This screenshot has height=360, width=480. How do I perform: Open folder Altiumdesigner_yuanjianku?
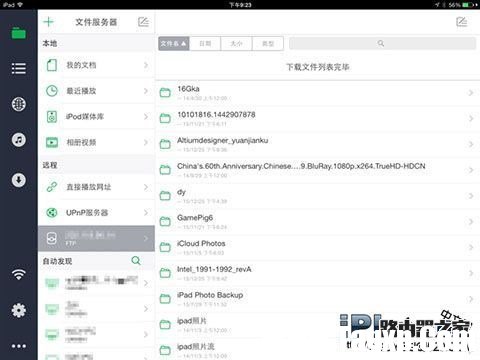pyautogui.click(x=318, y=144)
